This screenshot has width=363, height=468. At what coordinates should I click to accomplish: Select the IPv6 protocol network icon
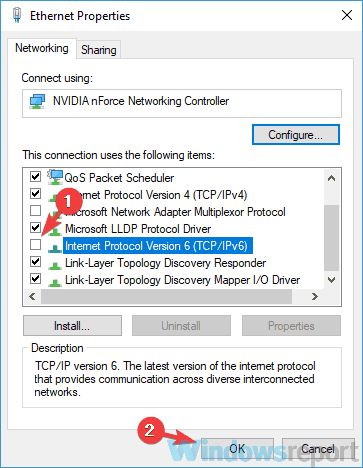[55, 248]
